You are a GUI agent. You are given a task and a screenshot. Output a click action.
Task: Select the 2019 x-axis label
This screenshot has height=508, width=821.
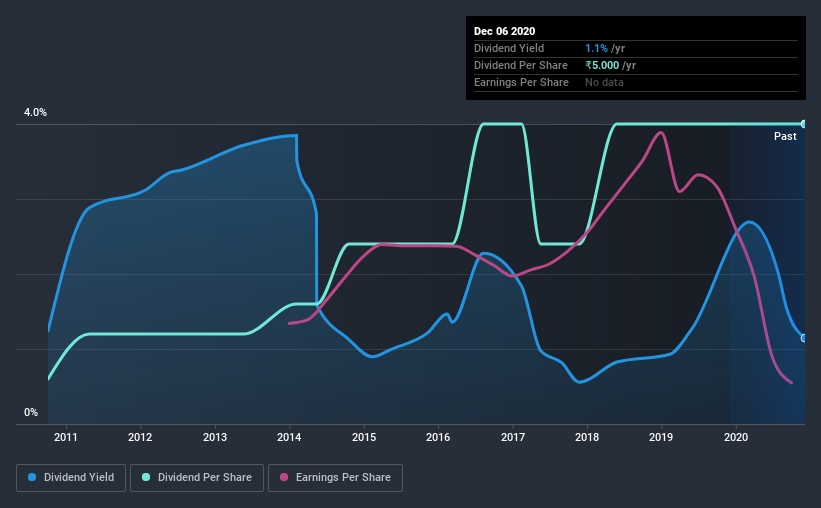(661, 437)
